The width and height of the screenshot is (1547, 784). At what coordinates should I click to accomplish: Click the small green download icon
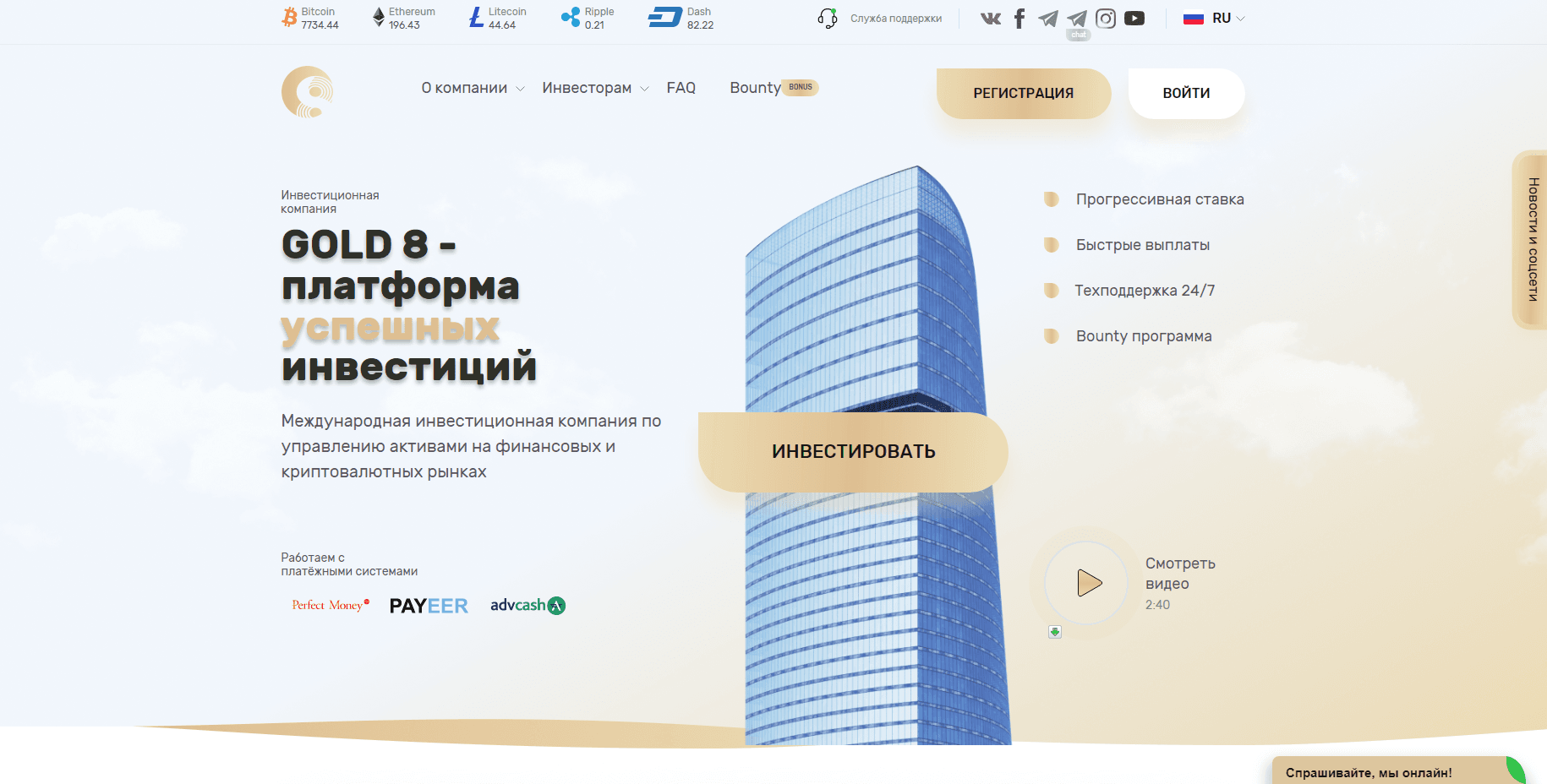tap(1055, 632)
